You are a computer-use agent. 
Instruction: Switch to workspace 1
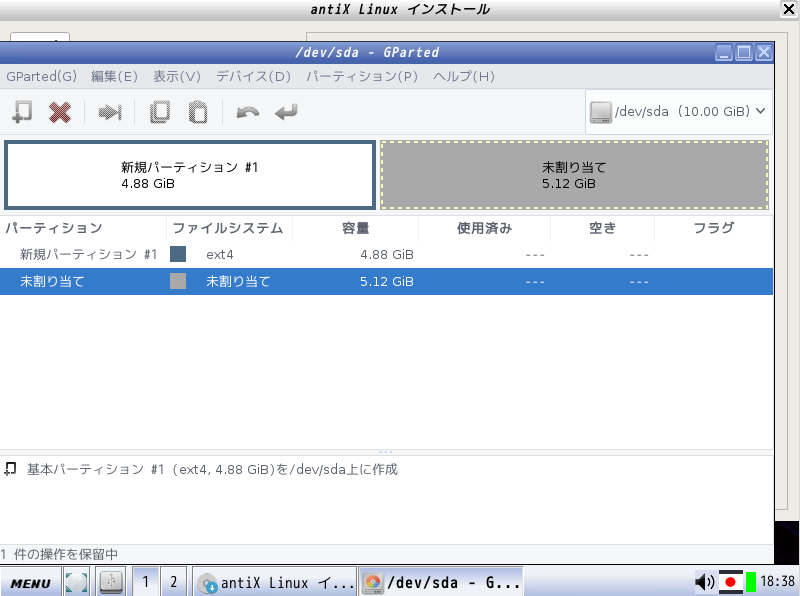point(145,582)
